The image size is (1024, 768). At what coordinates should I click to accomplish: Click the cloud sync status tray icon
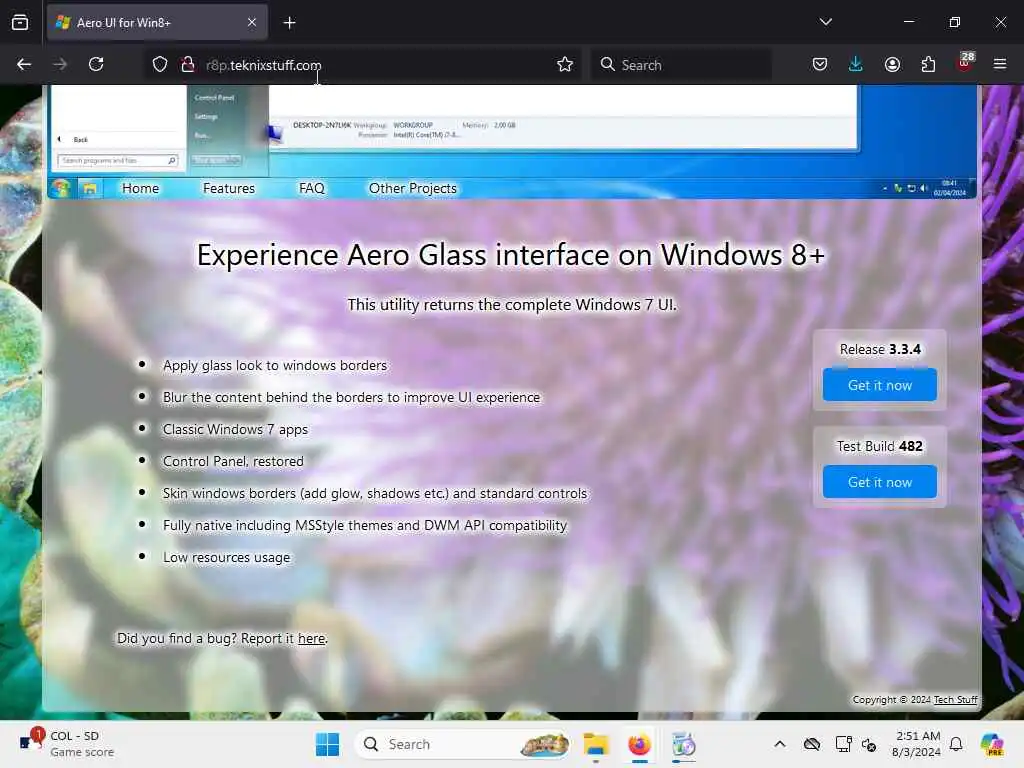(x=812, y=744)
